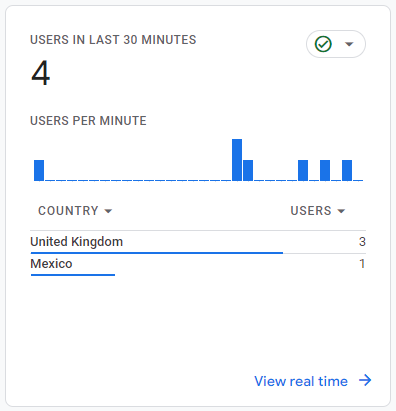
Task: Click the first bar on the chart's left
Action: click(x=39, y=170)
